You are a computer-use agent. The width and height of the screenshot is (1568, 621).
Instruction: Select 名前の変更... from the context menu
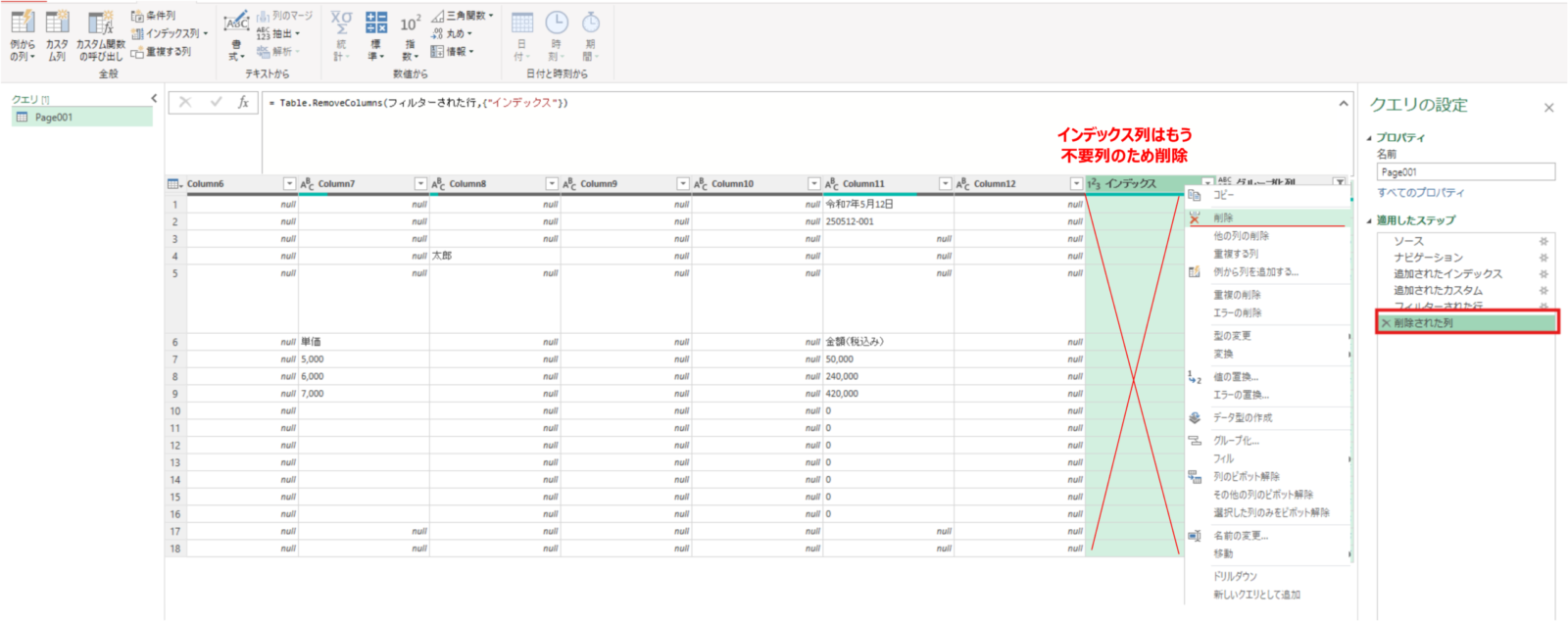1268,536
